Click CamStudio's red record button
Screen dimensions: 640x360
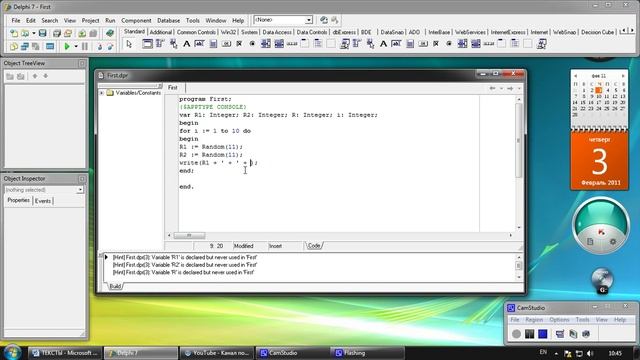516,334
